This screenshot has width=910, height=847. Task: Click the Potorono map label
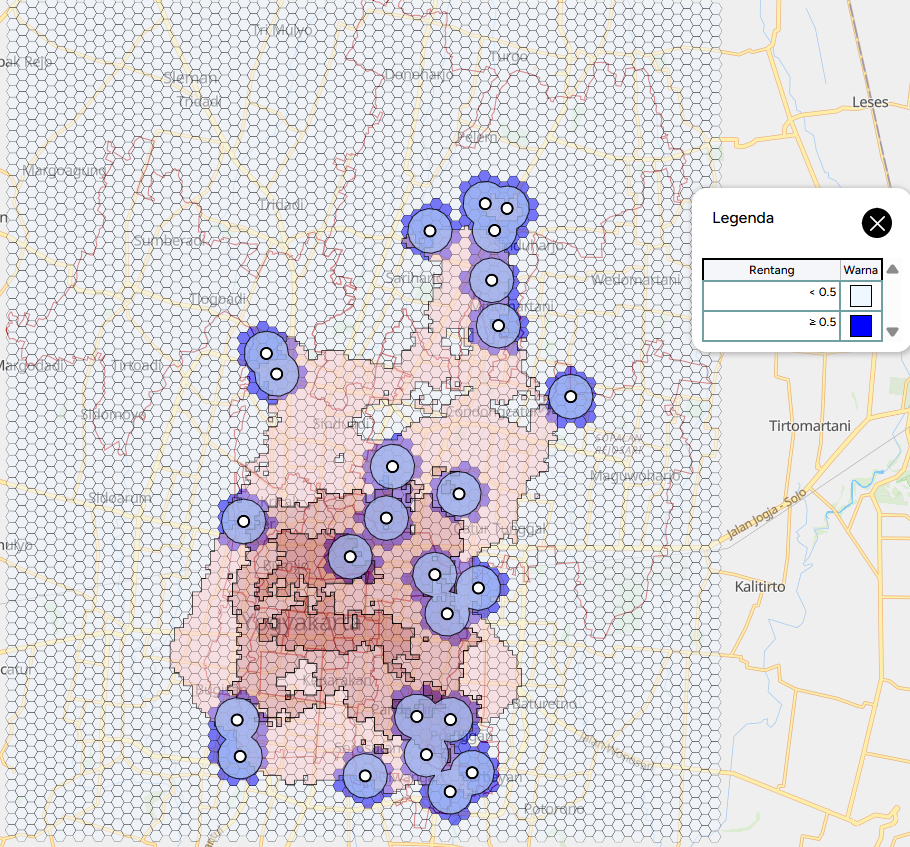tap(554, 809)
